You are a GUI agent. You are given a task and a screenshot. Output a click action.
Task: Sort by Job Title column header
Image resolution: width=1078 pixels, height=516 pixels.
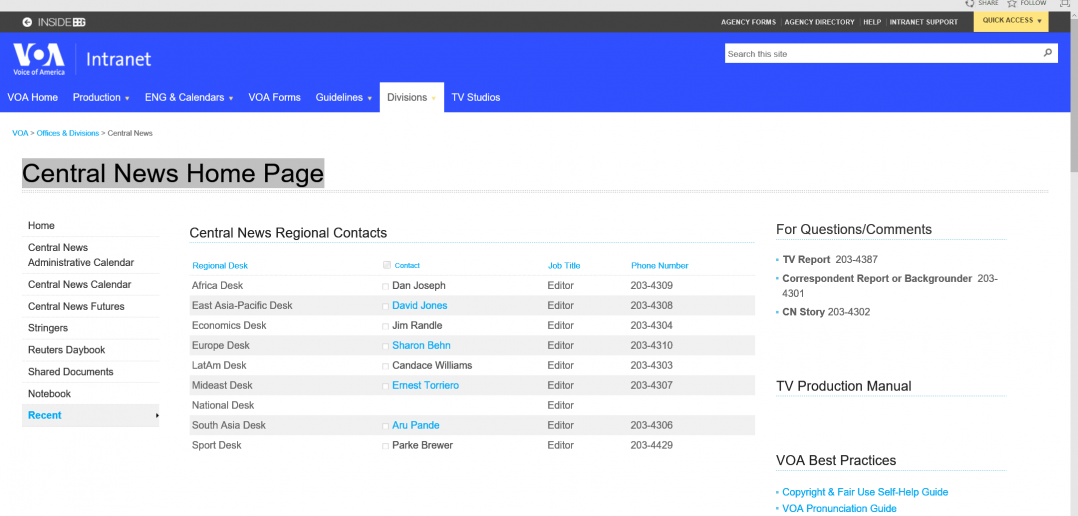(564, 266)
